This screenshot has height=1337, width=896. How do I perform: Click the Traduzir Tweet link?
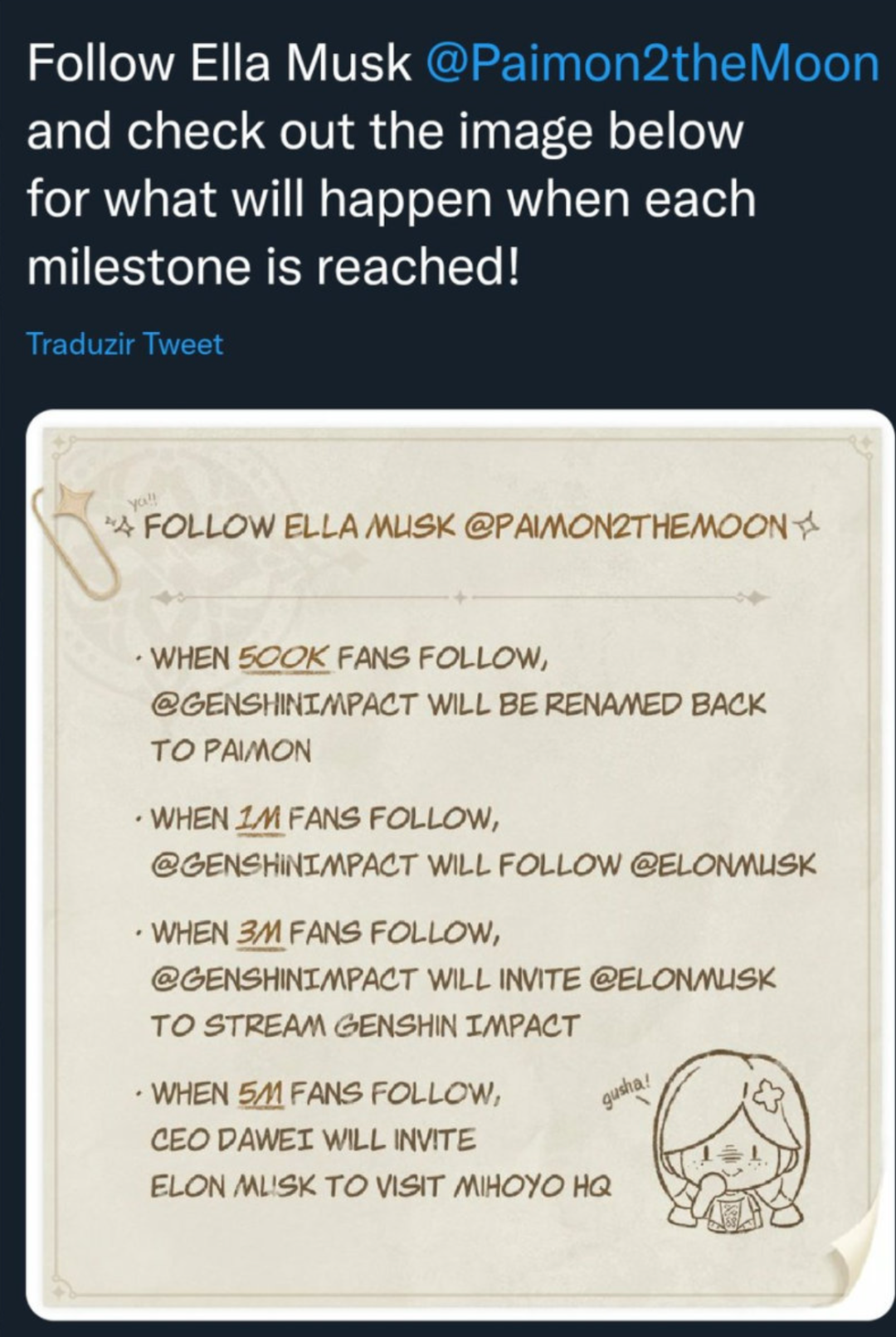(x=124, y=344)
